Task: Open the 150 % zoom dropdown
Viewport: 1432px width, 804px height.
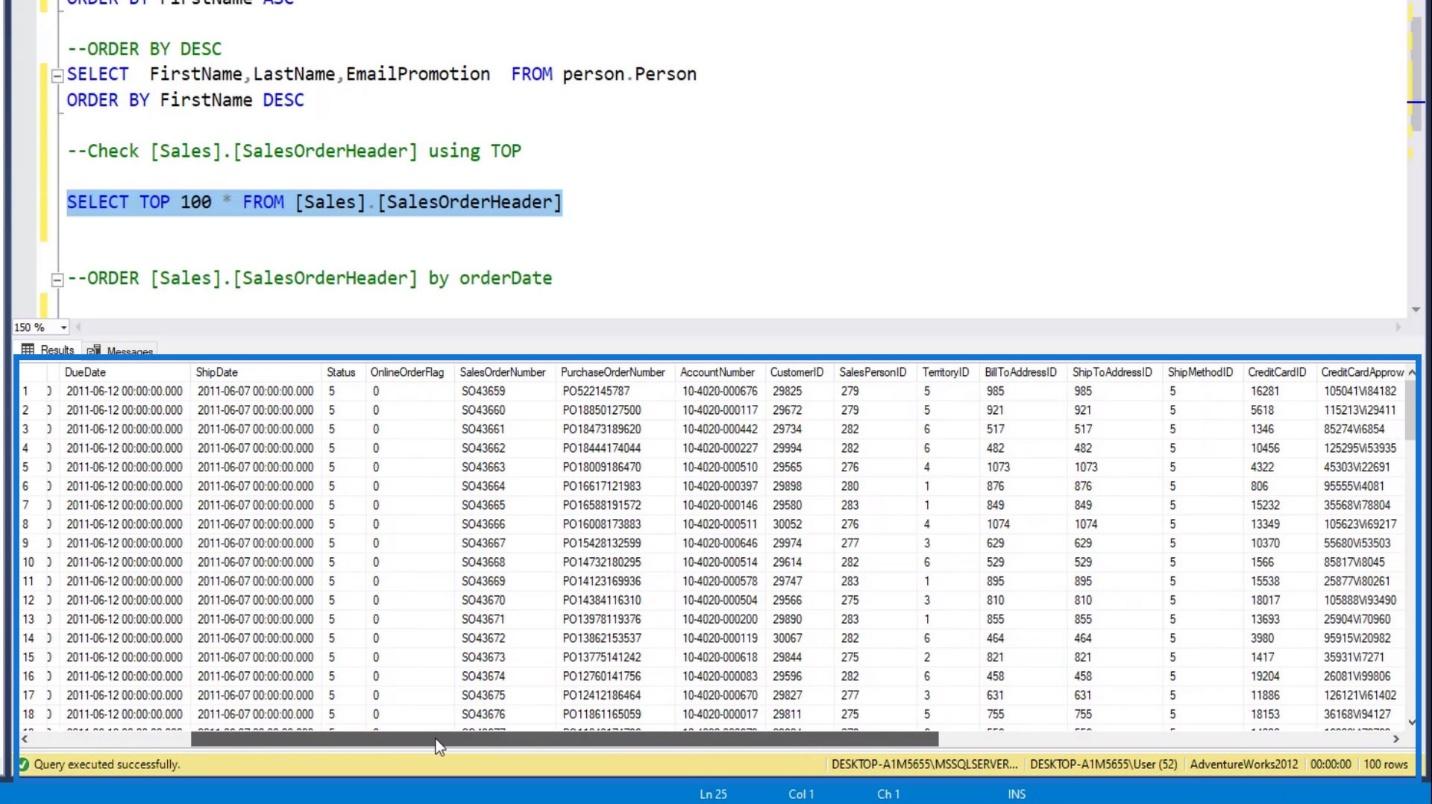Action: point(65,327)
